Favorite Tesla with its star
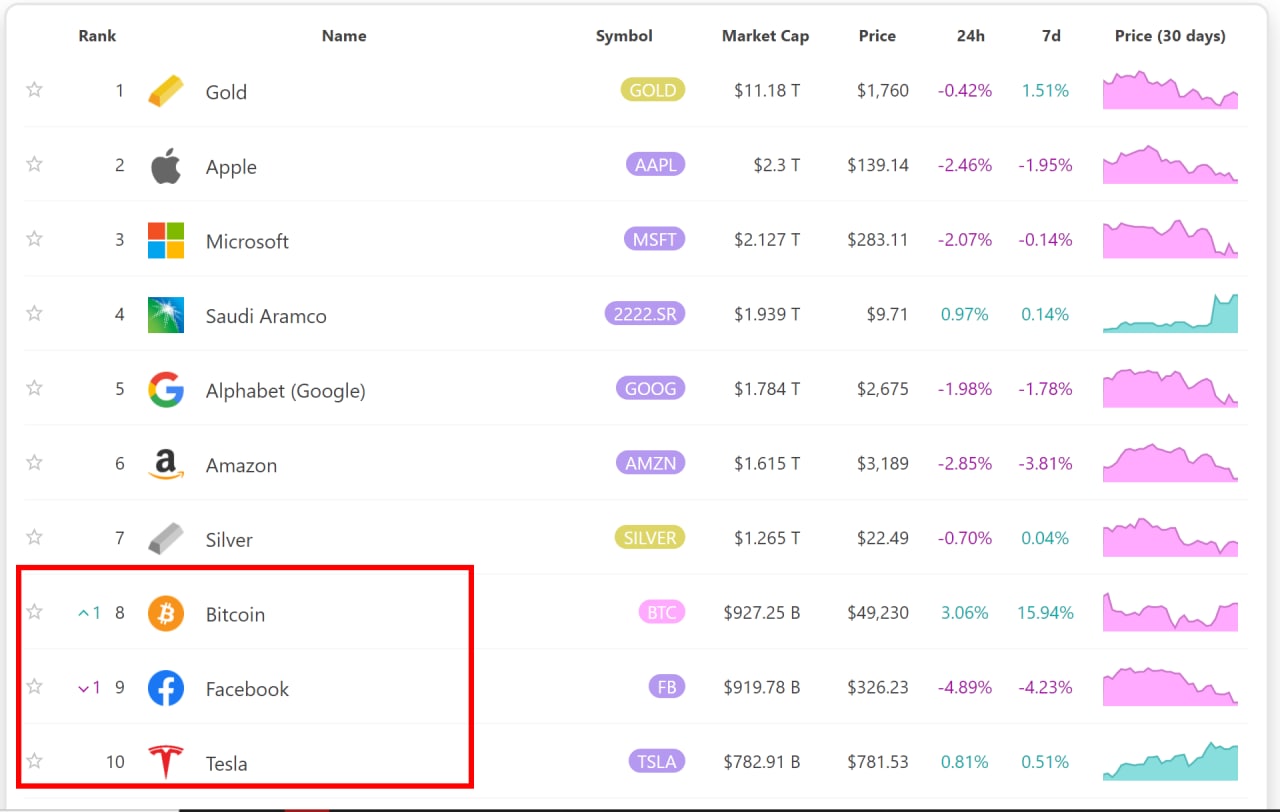The height and width of the screenshot is (812, 1280). [x=35, y=761]
